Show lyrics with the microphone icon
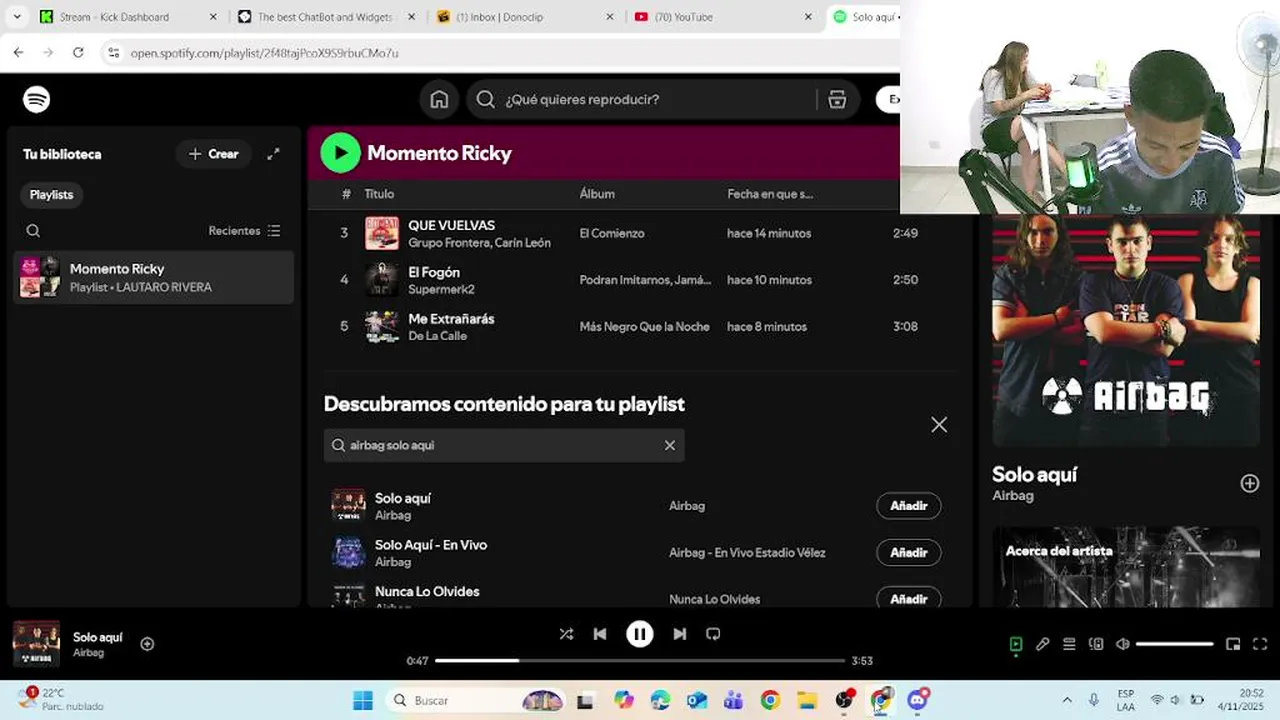1280x720 pixels. click(1043, 644)
